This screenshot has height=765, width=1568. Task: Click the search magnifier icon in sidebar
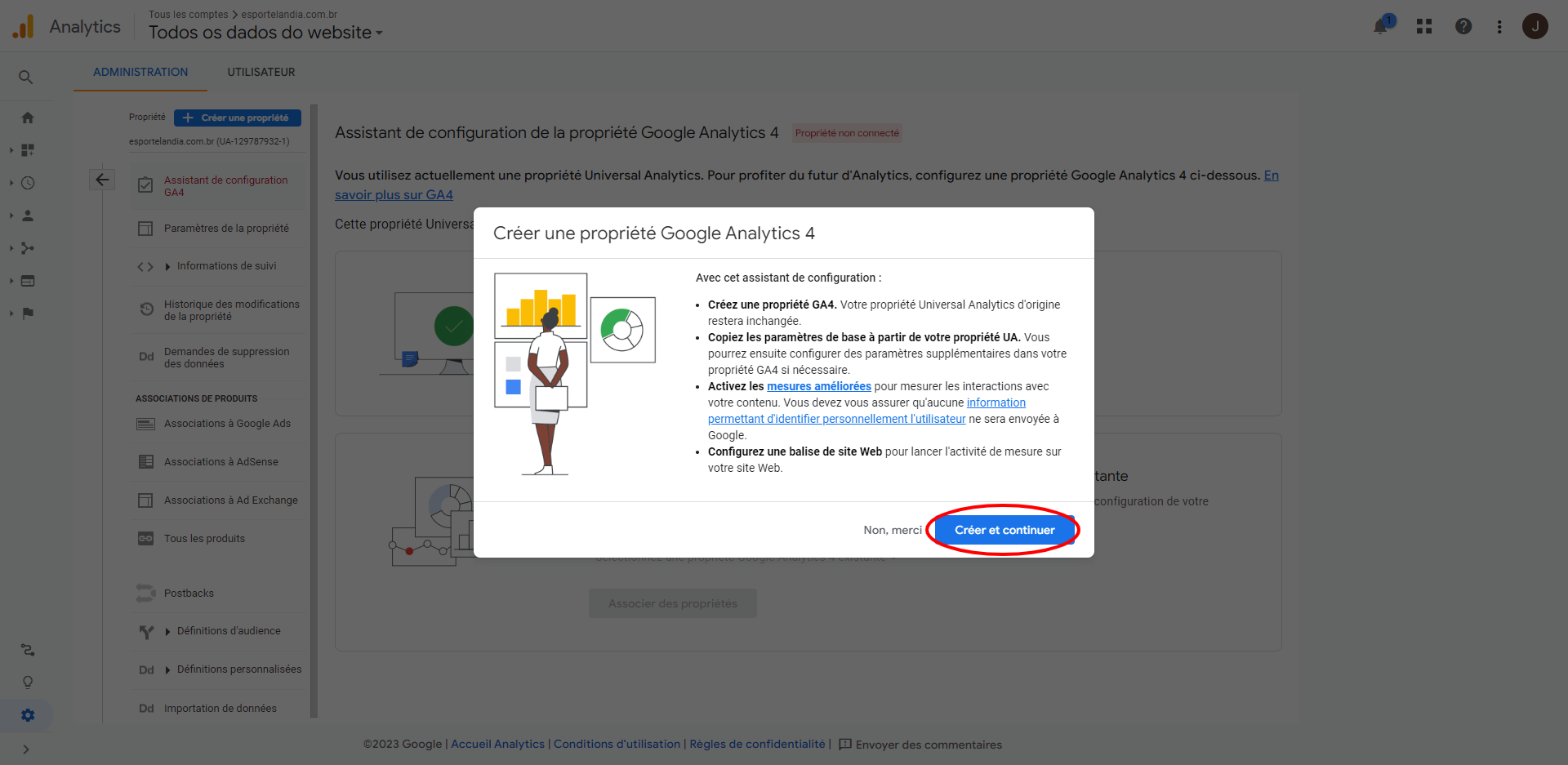26,77
